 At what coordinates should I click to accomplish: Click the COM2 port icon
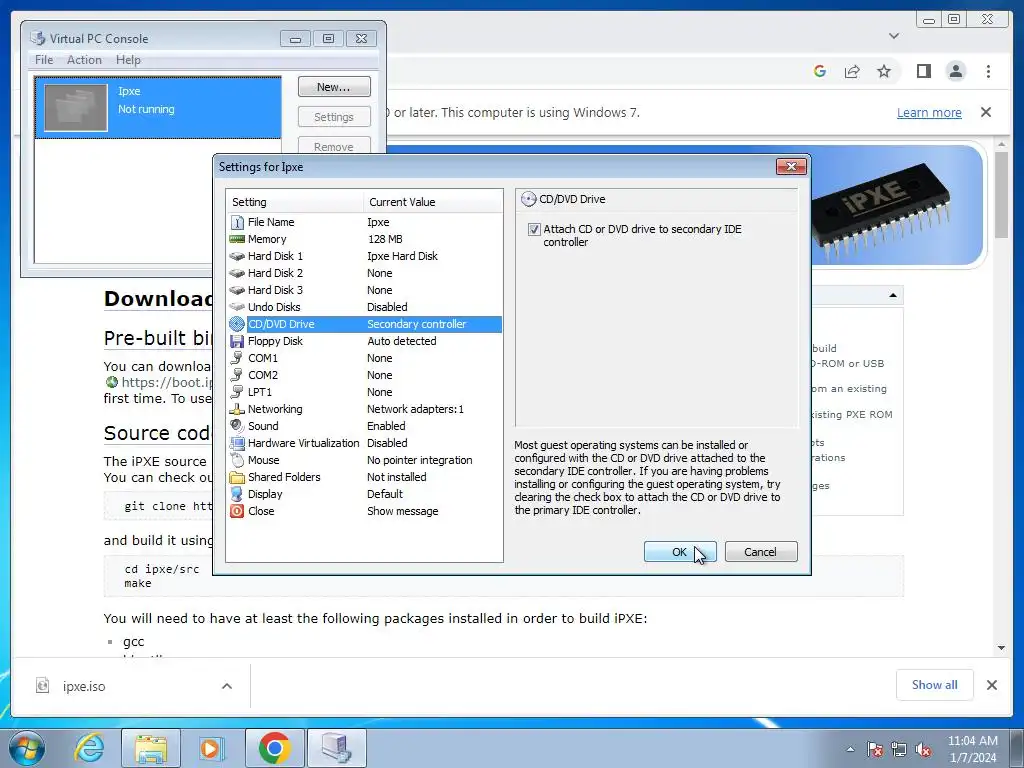237,375
